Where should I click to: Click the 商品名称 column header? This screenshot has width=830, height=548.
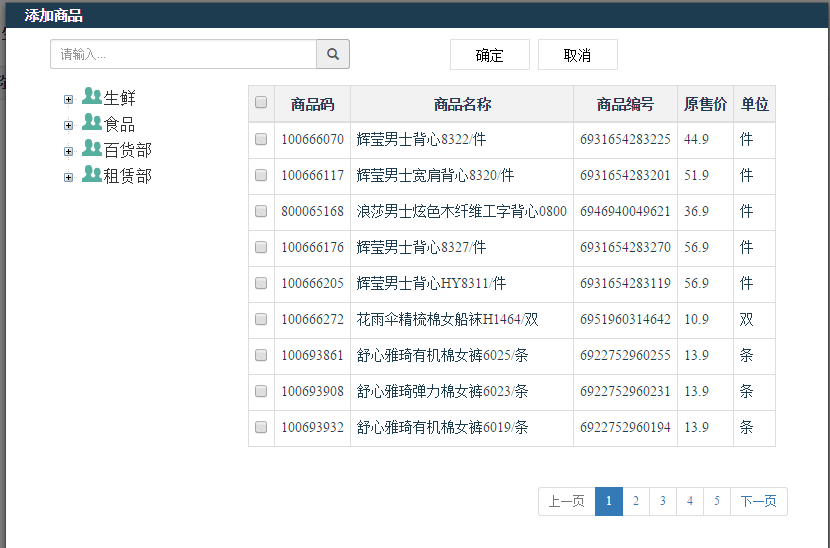pyautogui.click(x=462, y=104)
